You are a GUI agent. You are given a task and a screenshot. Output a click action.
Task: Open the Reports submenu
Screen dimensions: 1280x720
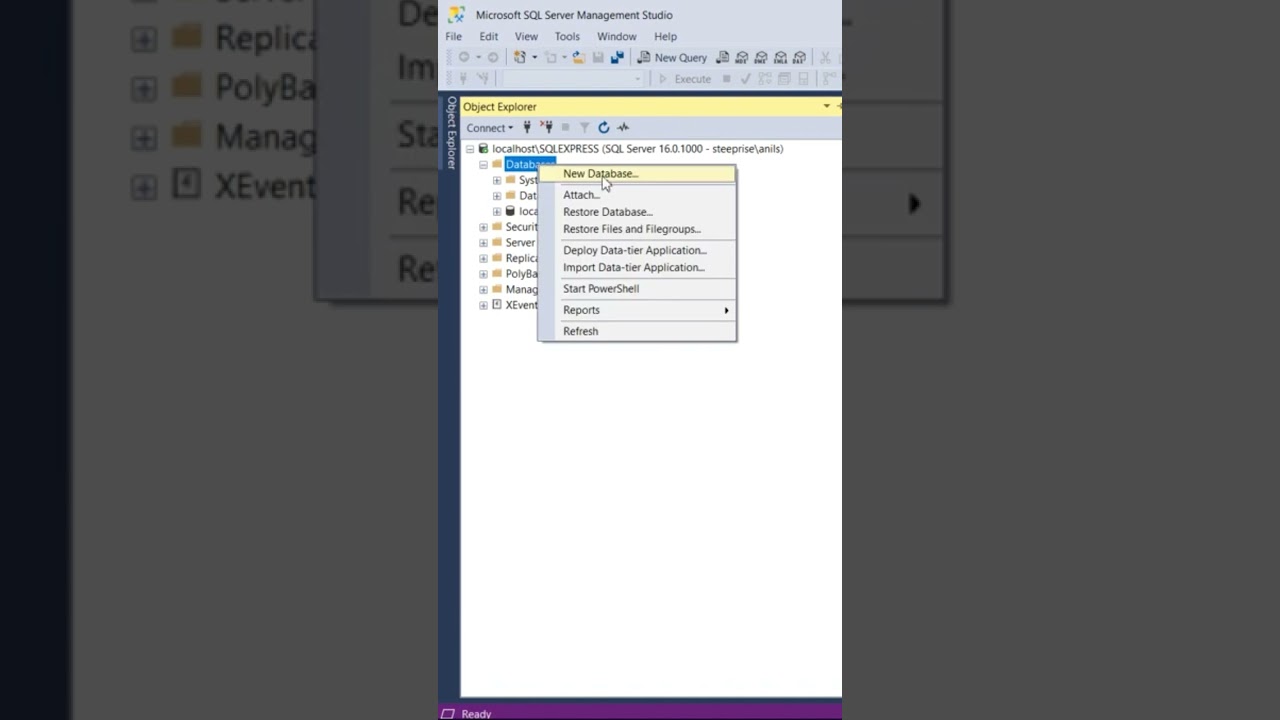pos(637,310)
